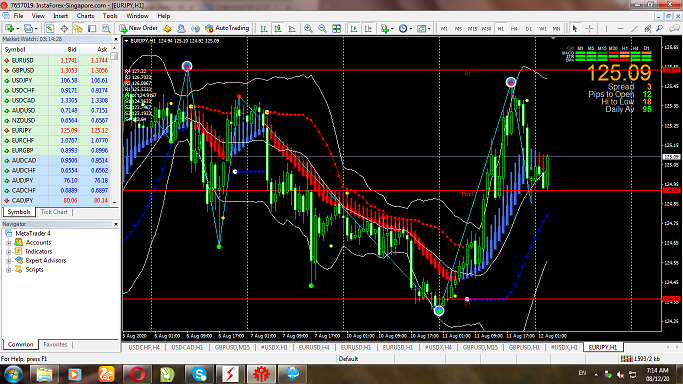Select the EURJPY row in Market Watch
This screenshot has height=384, width=683.
[x=56, y=130]
